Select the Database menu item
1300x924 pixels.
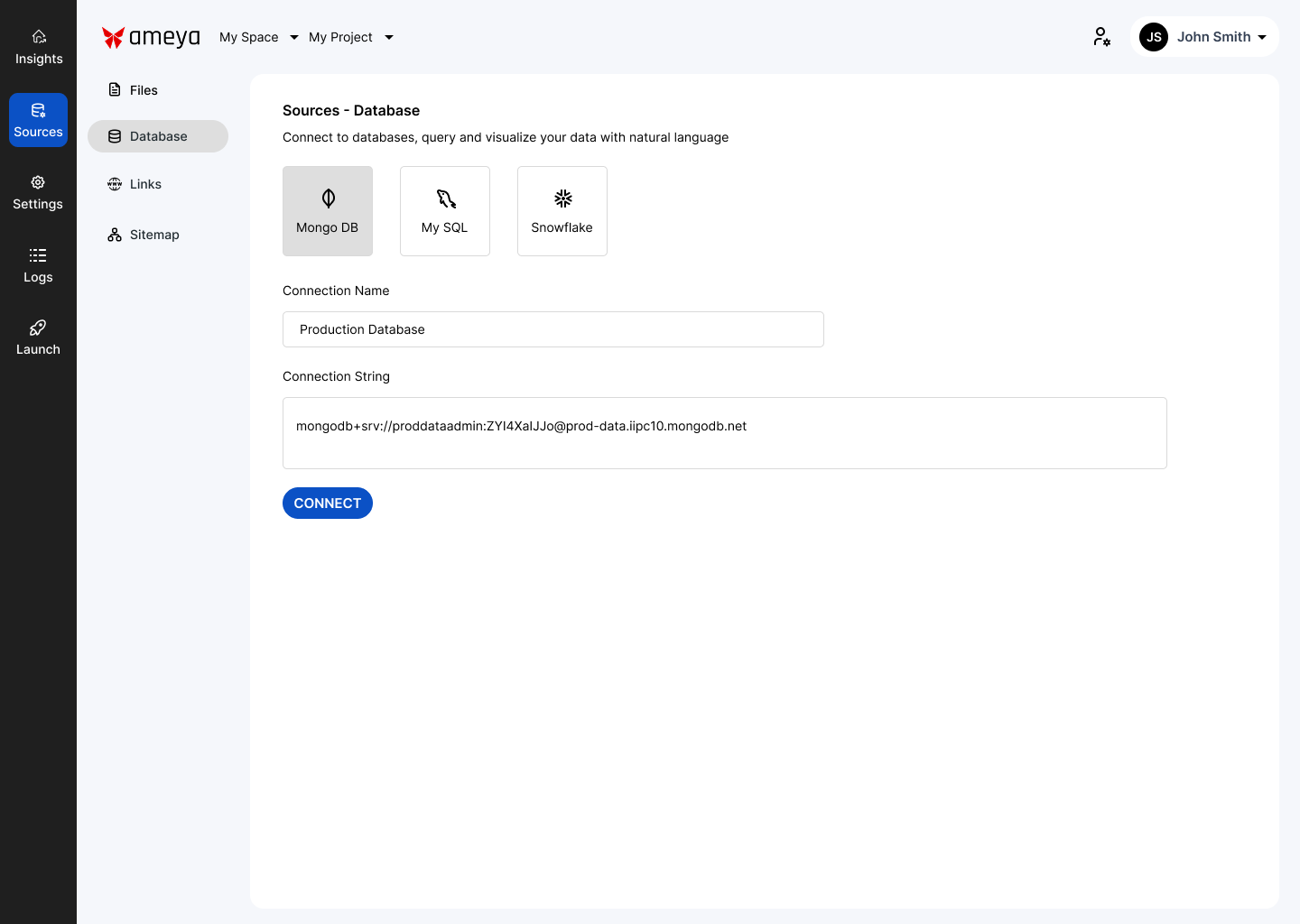click(x=158, y=136)
